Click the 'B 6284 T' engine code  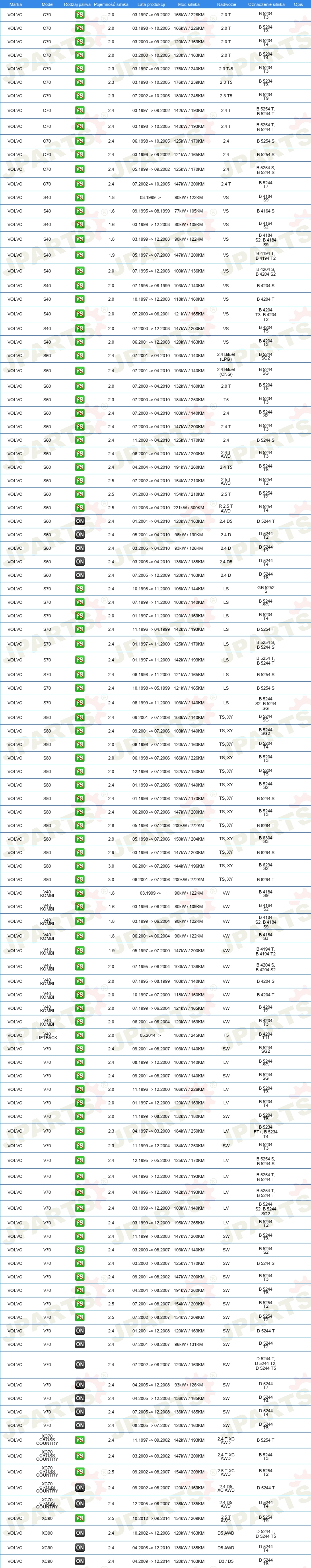click(266, 826)
